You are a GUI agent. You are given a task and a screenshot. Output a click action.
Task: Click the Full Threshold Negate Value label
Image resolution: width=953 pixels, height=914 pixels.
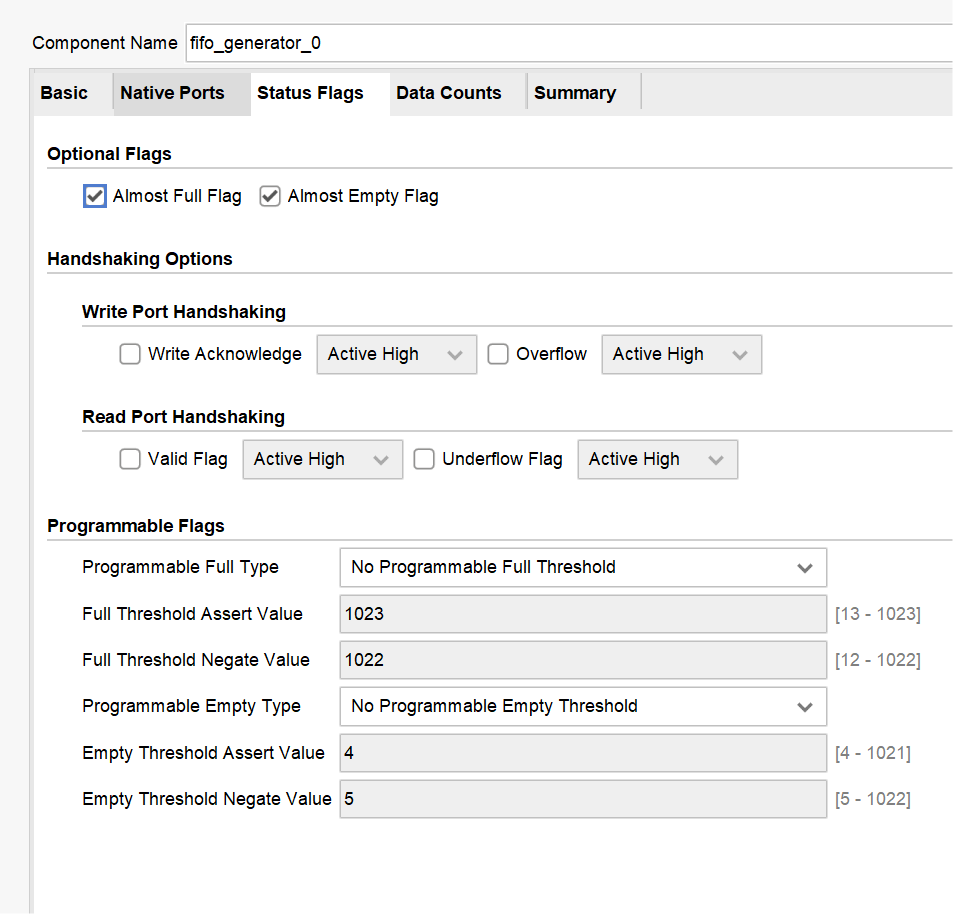[x=196, y=660]
